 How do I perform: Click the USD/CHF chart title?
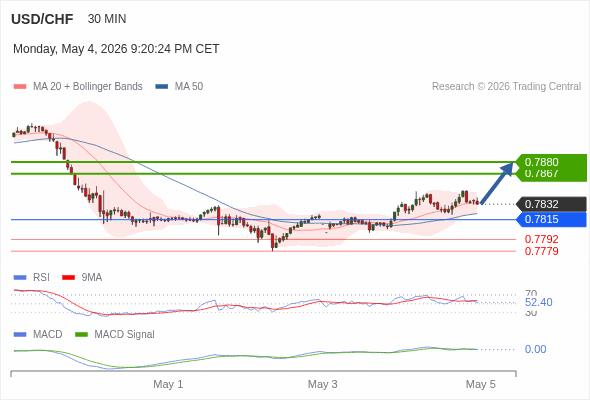pos(42,19)
